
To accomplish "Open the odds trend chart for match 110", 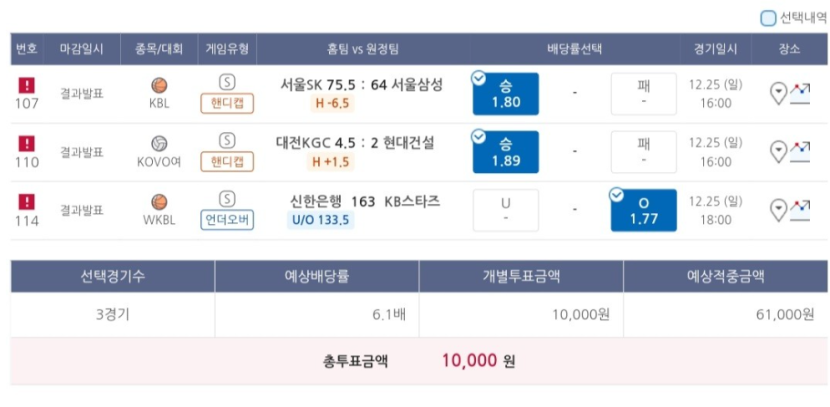I will pos(800,152).
